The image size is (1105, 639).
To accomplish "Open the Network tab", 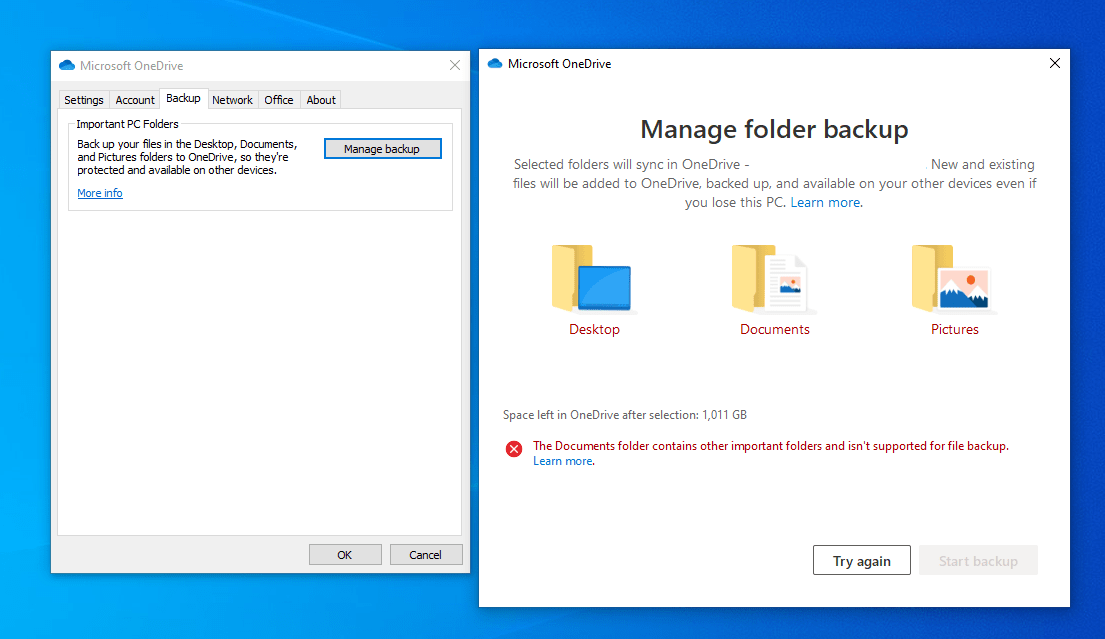I will 232,99.
